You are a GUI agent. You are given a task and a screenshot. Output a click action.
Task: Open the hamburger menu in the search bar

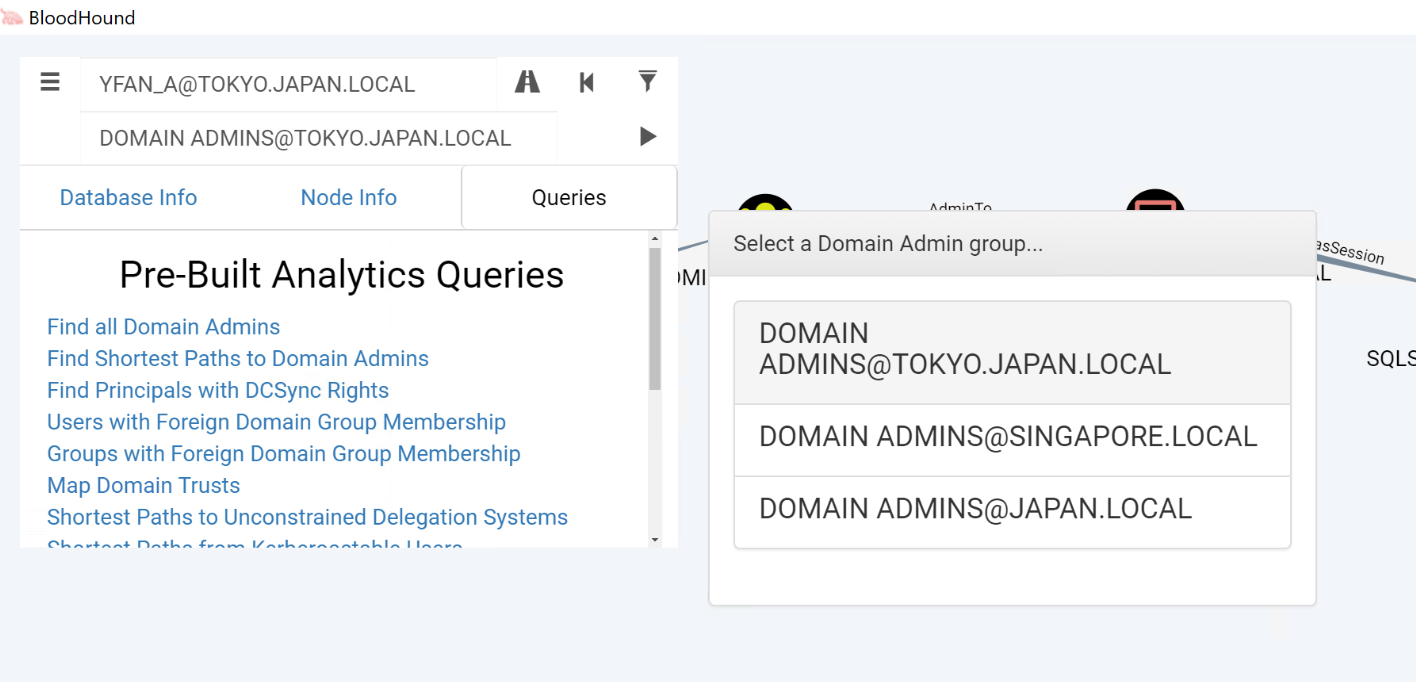[50, 82]
